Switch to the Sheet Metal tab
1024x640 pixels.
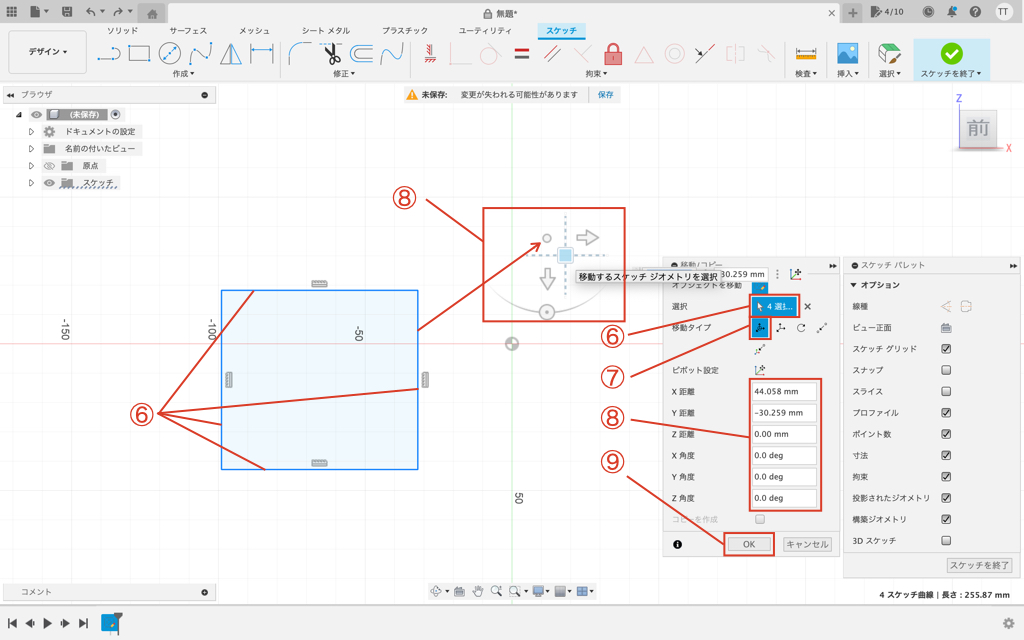[x=325, y=31]
